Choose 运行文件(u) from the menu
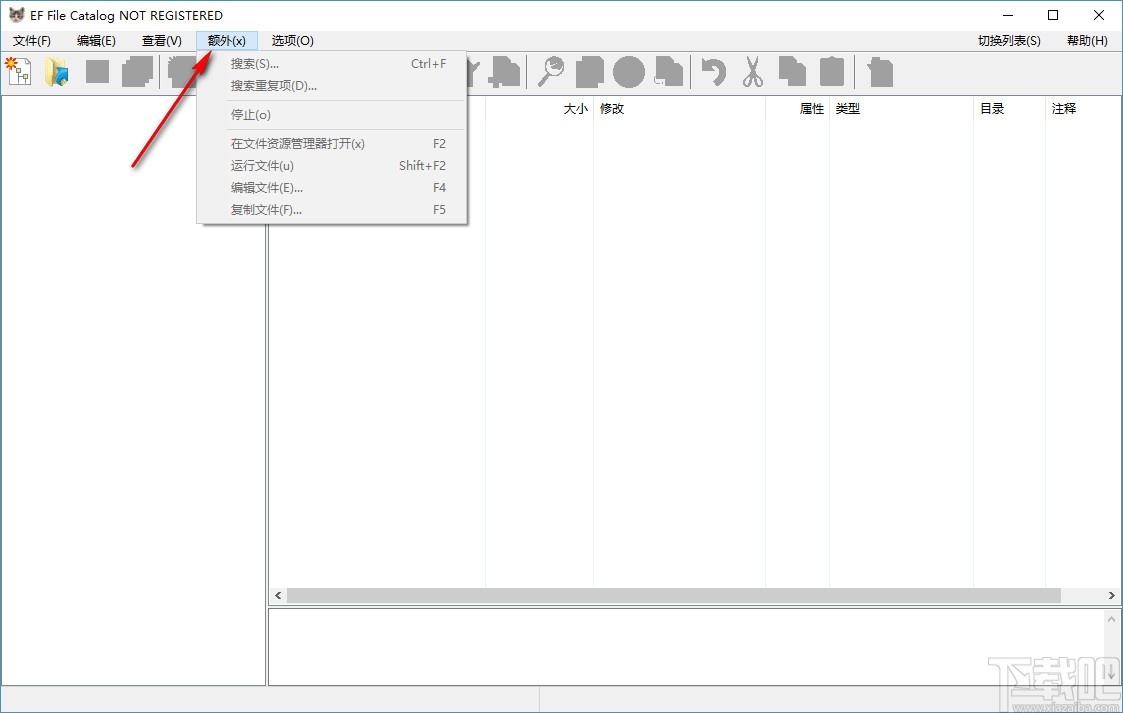 point(261,165)
